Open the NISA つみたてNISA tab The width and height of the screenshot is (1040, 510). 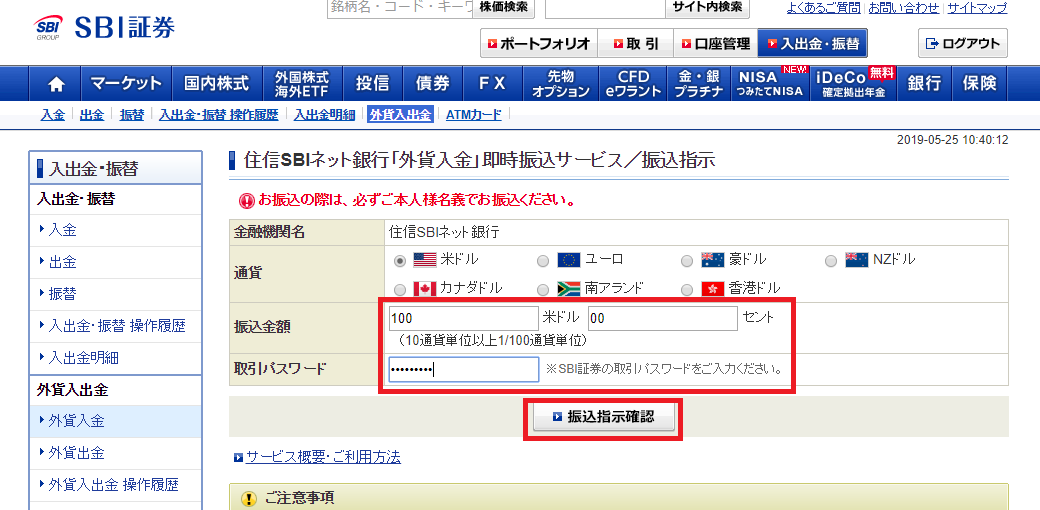click(x=769, y=84)
